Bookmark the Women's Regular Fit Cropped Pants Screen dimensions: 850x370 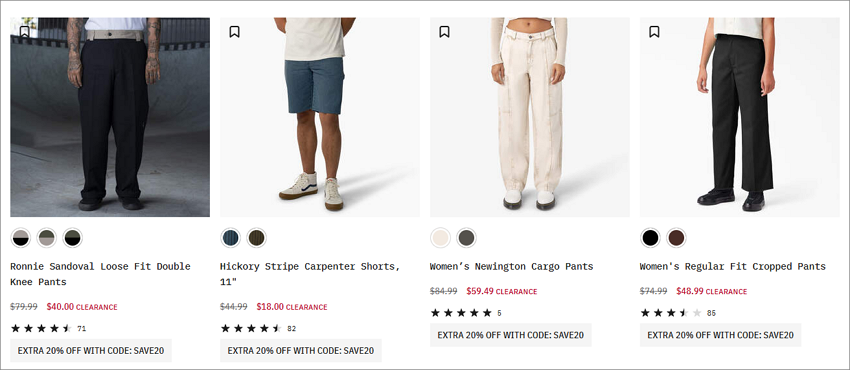point(654,32)
